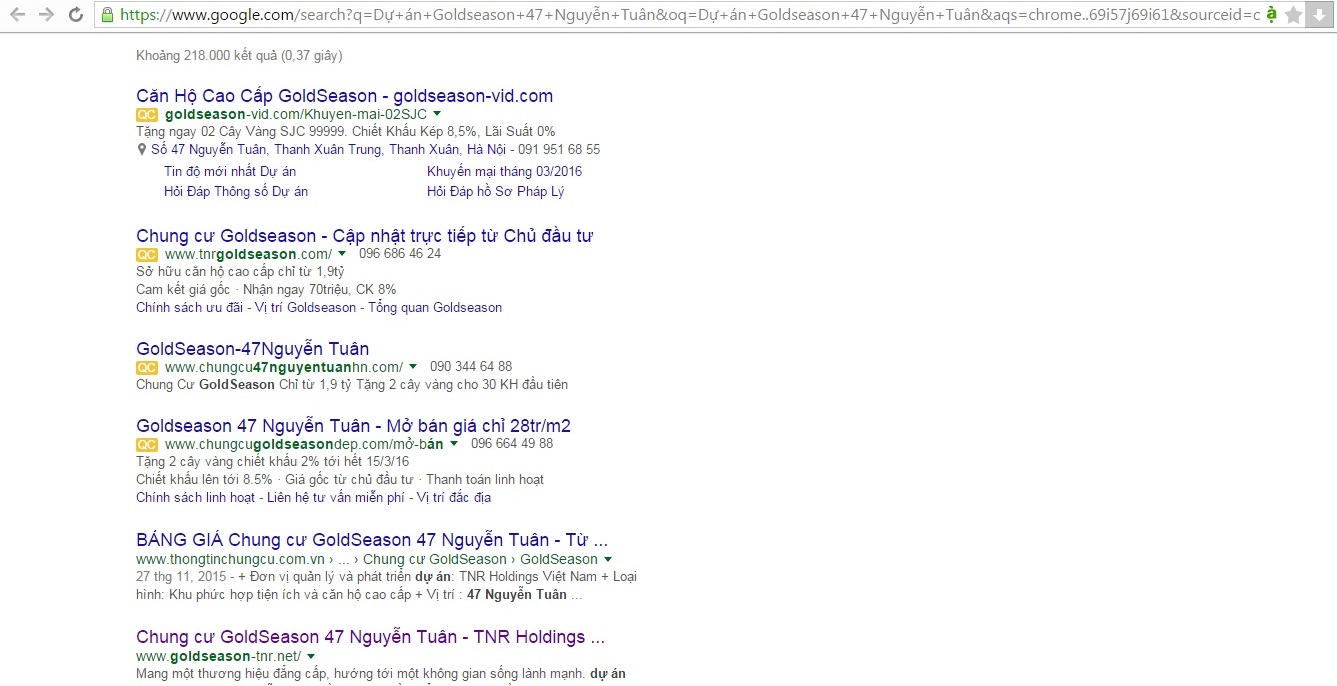
Task: Expand the arrow after goldseason-vid.com/Khuyen-mai-02SJC
Action: 437,115
